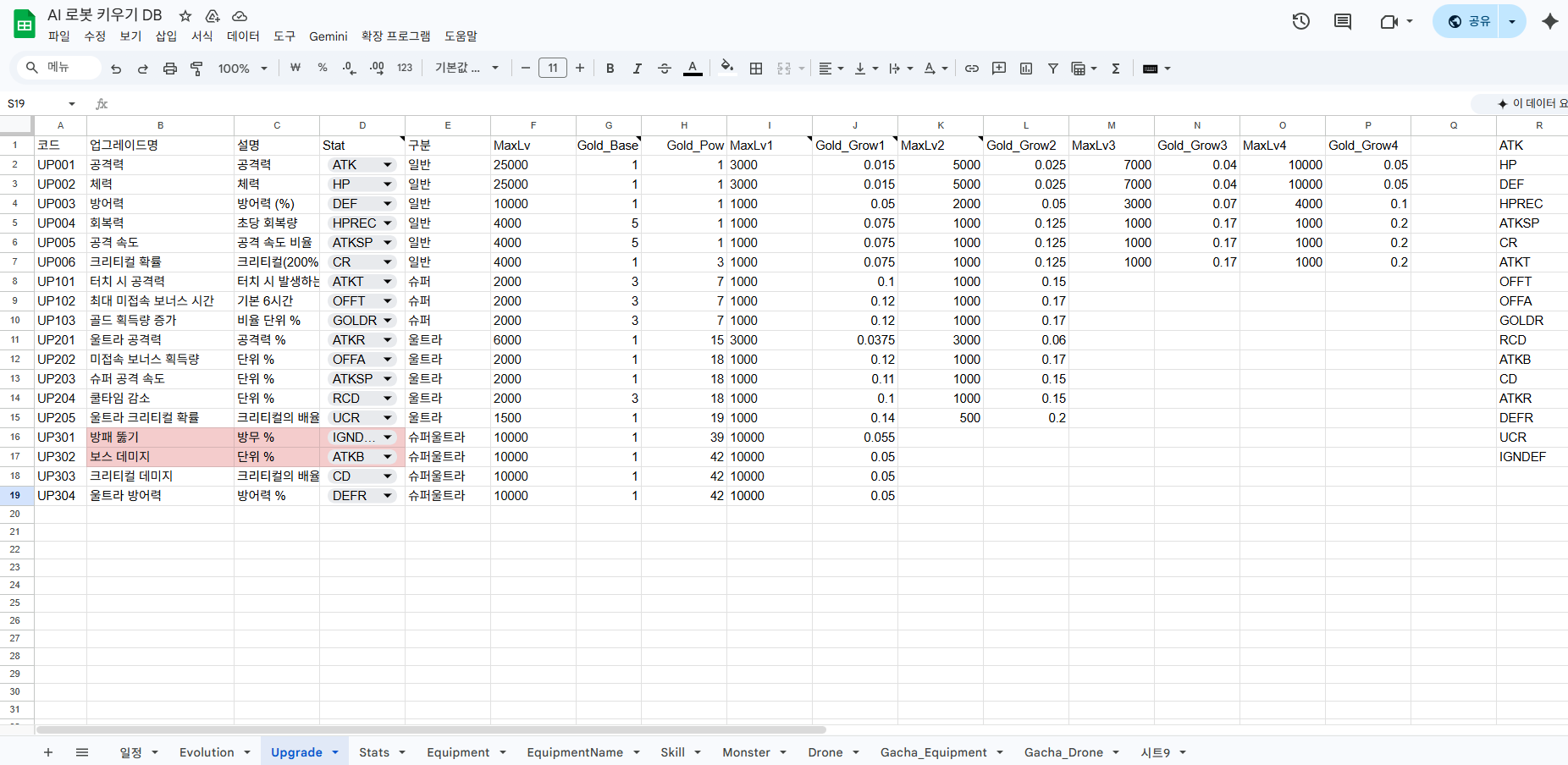Click the Google Sheets home logo
1568x765 pixels.
coord(25,24)
